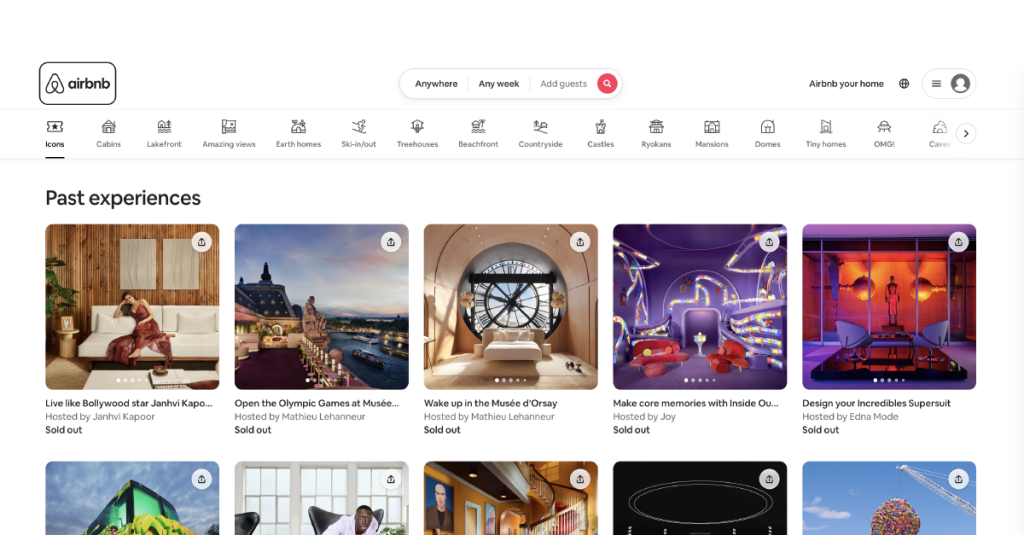
Task: Click the Past experiences heading
Action: pos(123,198)
